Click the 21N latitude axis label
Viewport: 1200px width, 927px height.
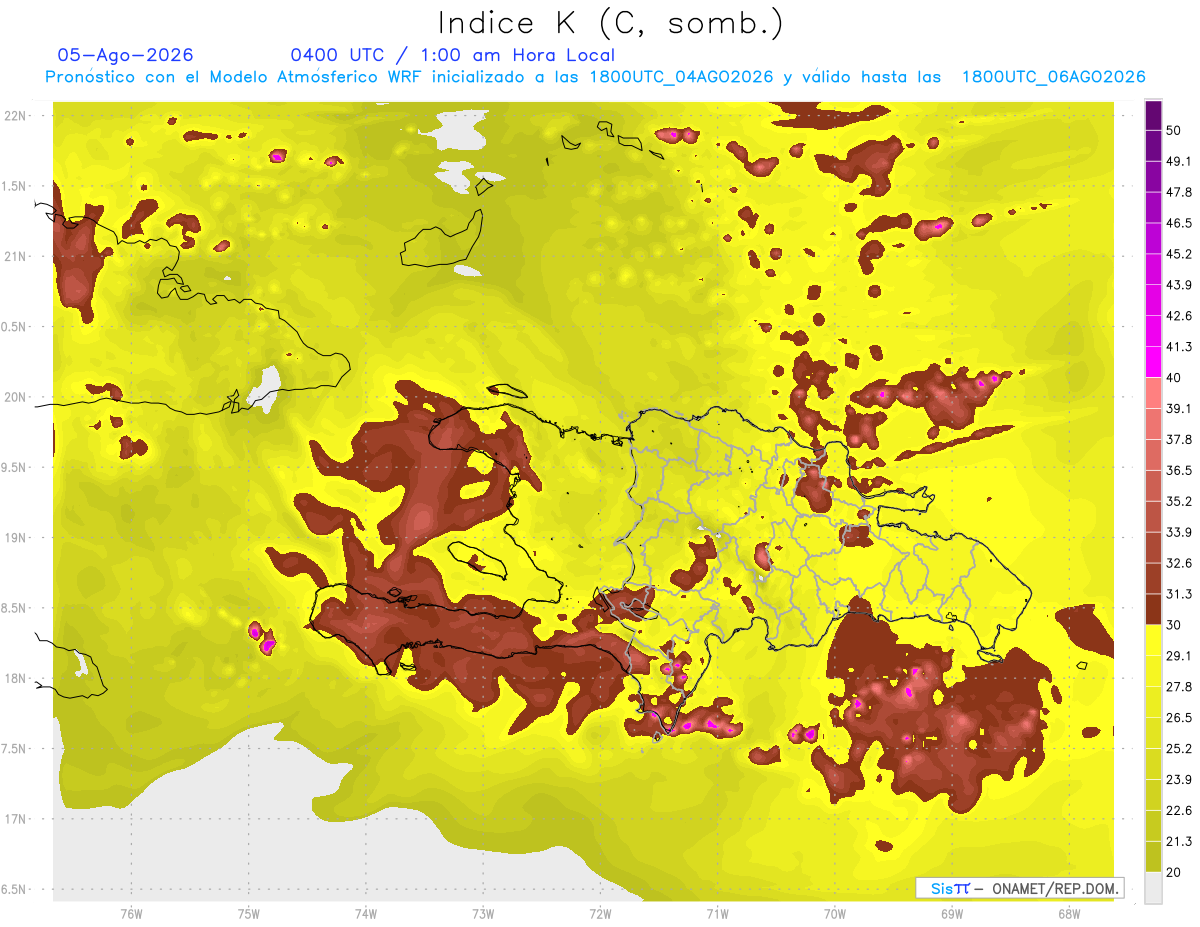[x=17, y=257]
